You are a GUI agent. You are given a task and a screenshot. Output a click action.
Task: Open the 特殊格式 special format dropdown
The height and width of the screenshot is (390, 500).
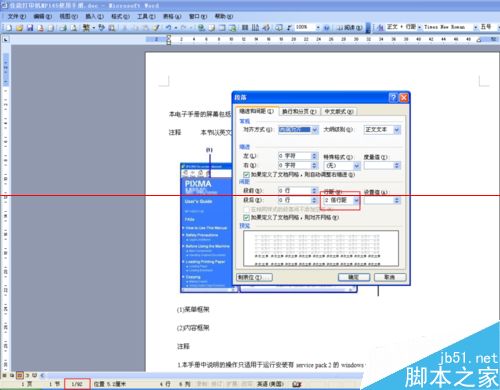[357, 165]
